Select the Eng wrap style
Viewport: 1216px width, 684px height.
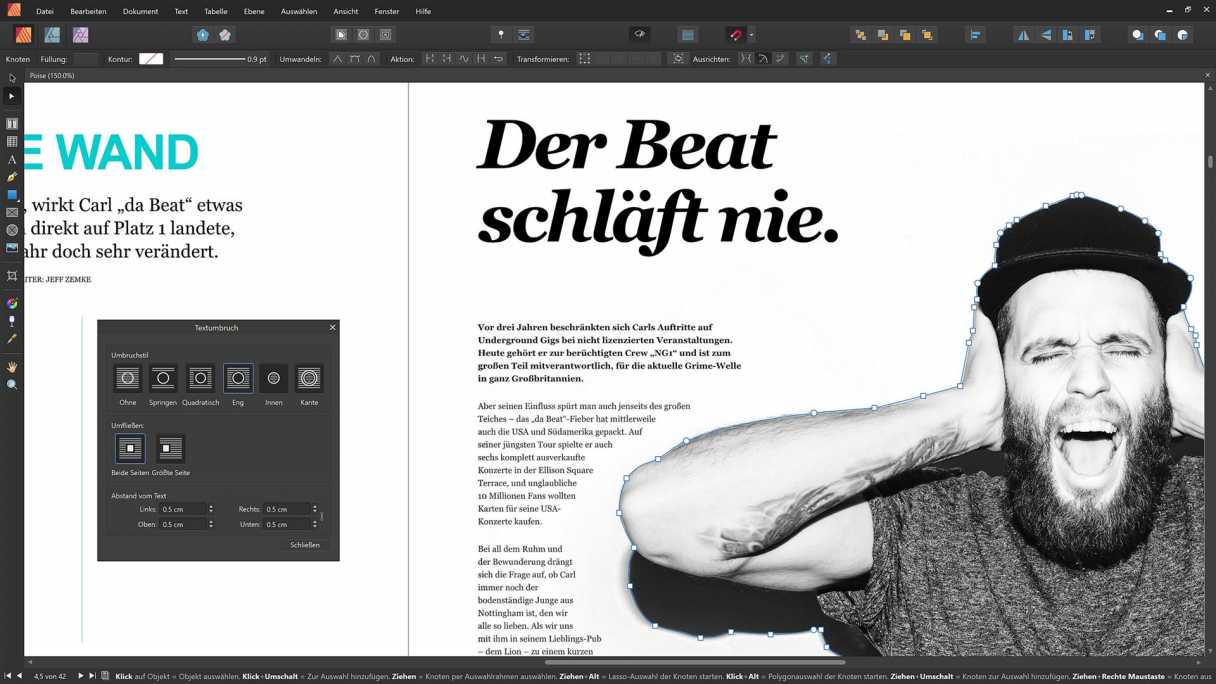(238, 379)
